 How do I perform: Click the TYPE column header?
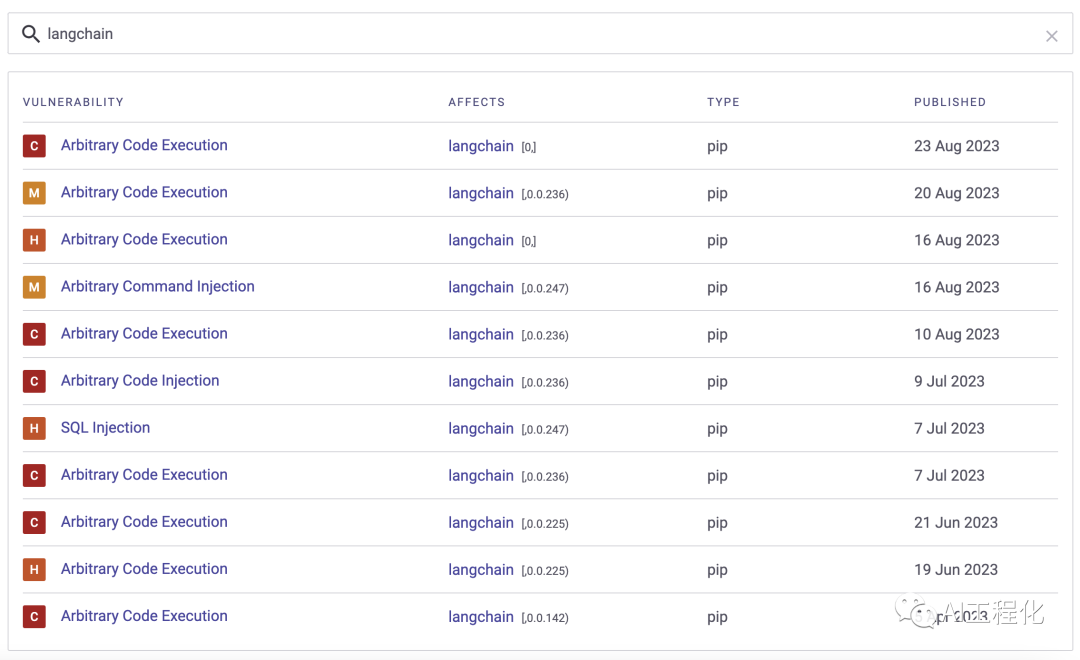723,102
